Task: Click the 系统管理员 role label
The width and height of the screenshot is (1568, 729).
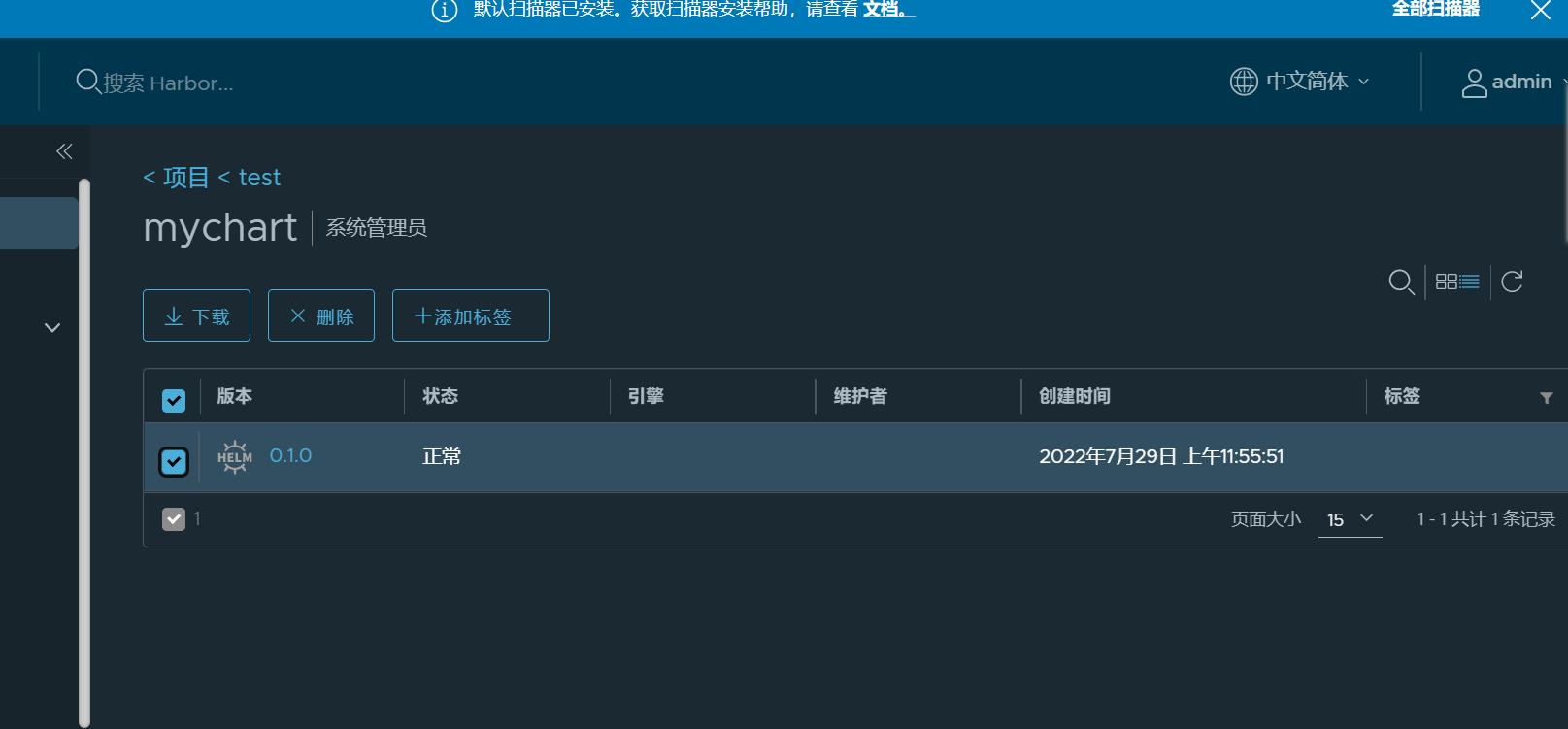Action: click(377, 228)
